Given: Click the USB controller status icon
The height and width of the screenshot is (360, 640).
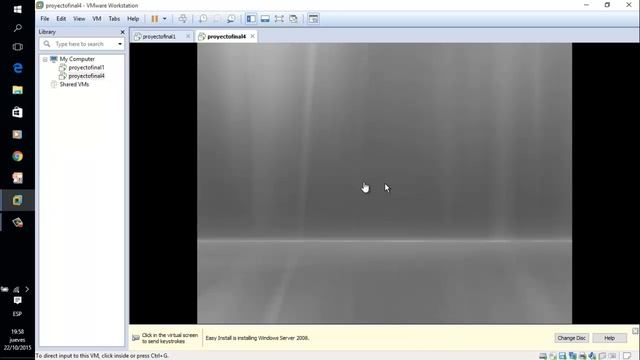Looking at the screenshot, I should click(602, 356).
